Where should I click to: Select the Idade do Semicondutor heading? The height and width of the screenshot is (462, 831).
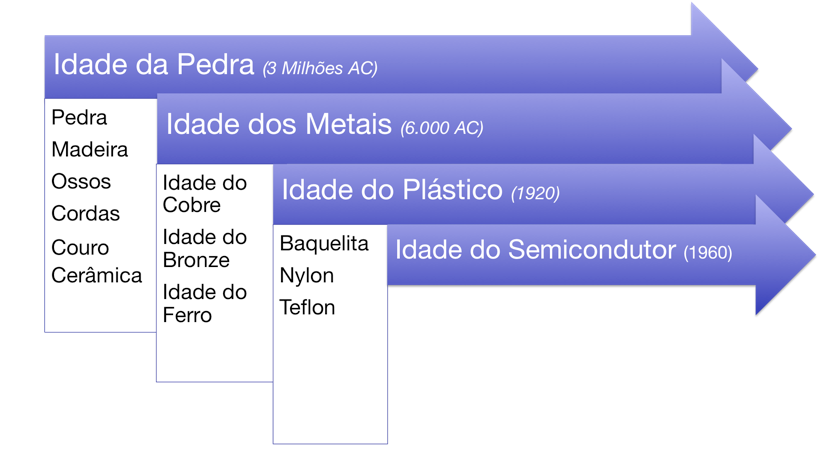(x=535, y=250)
